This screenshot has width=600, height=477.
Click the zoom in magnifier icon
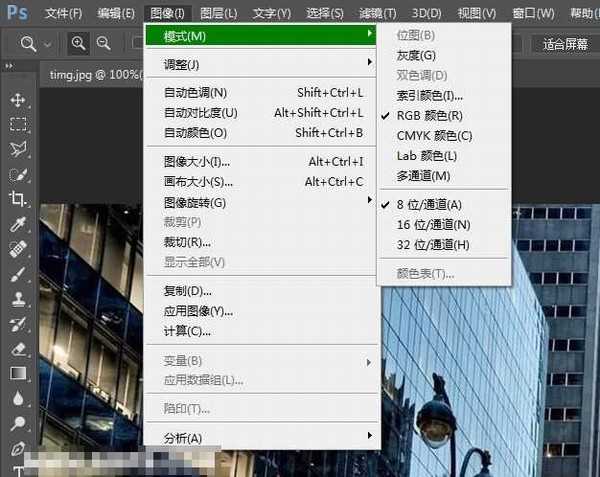(79, 44)
